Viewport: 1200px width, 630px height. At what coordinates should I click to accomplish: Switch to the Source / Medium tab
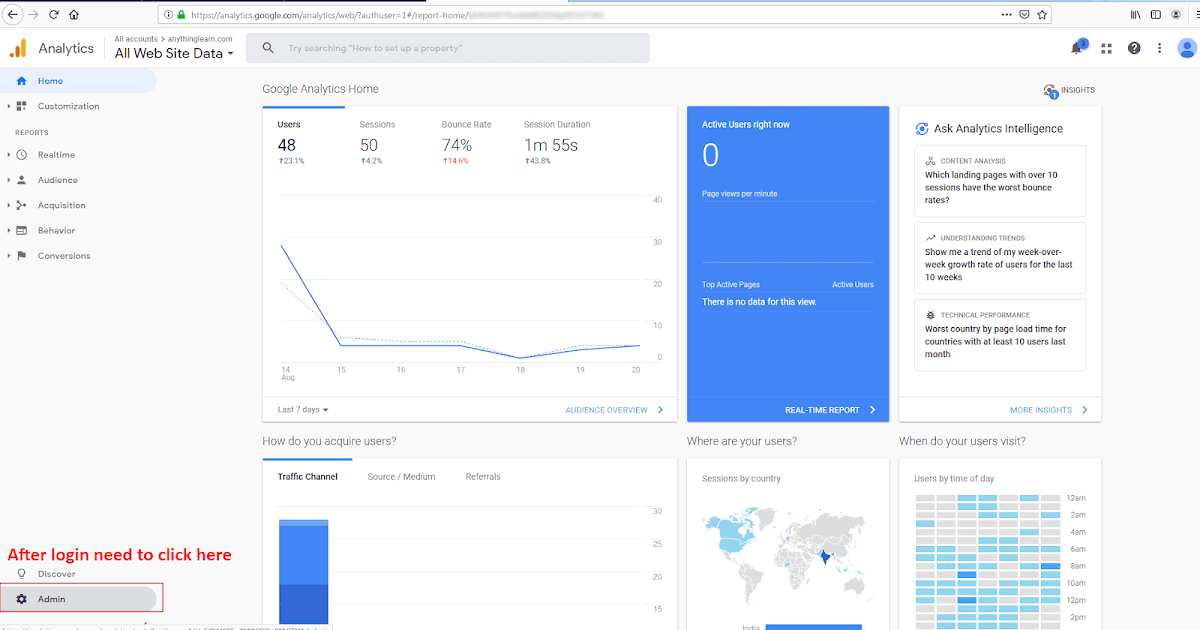(x=401, y=476)
